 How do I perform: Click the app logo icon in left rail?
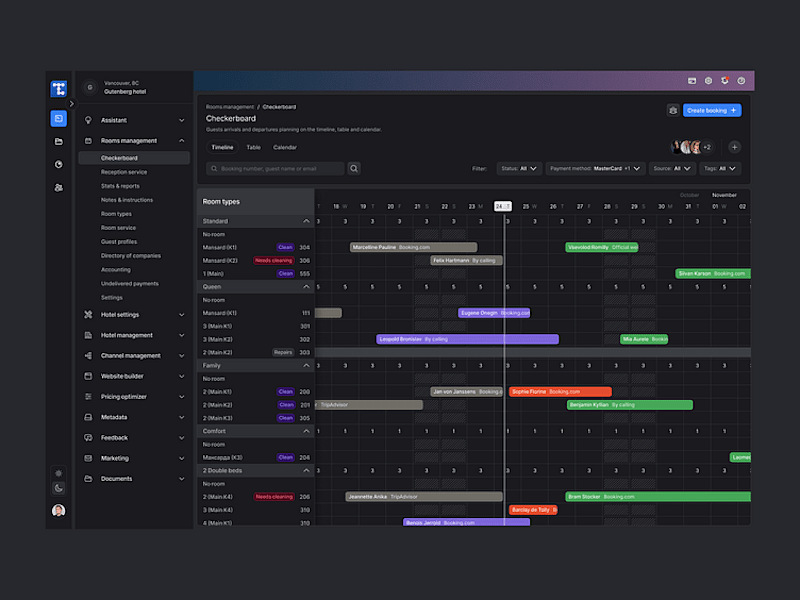pyautogui.click(x=59, y=89)
